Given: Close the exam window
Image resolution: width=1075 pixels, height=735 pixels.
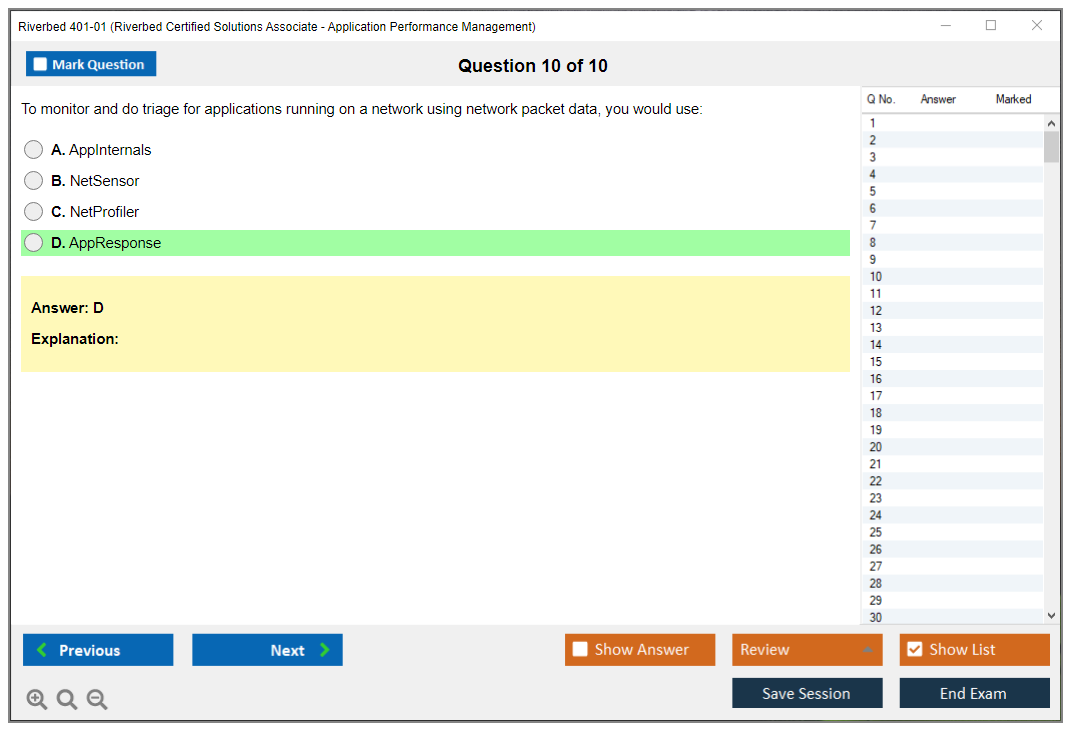Looking at the screenshot, I should point(1037,26).
